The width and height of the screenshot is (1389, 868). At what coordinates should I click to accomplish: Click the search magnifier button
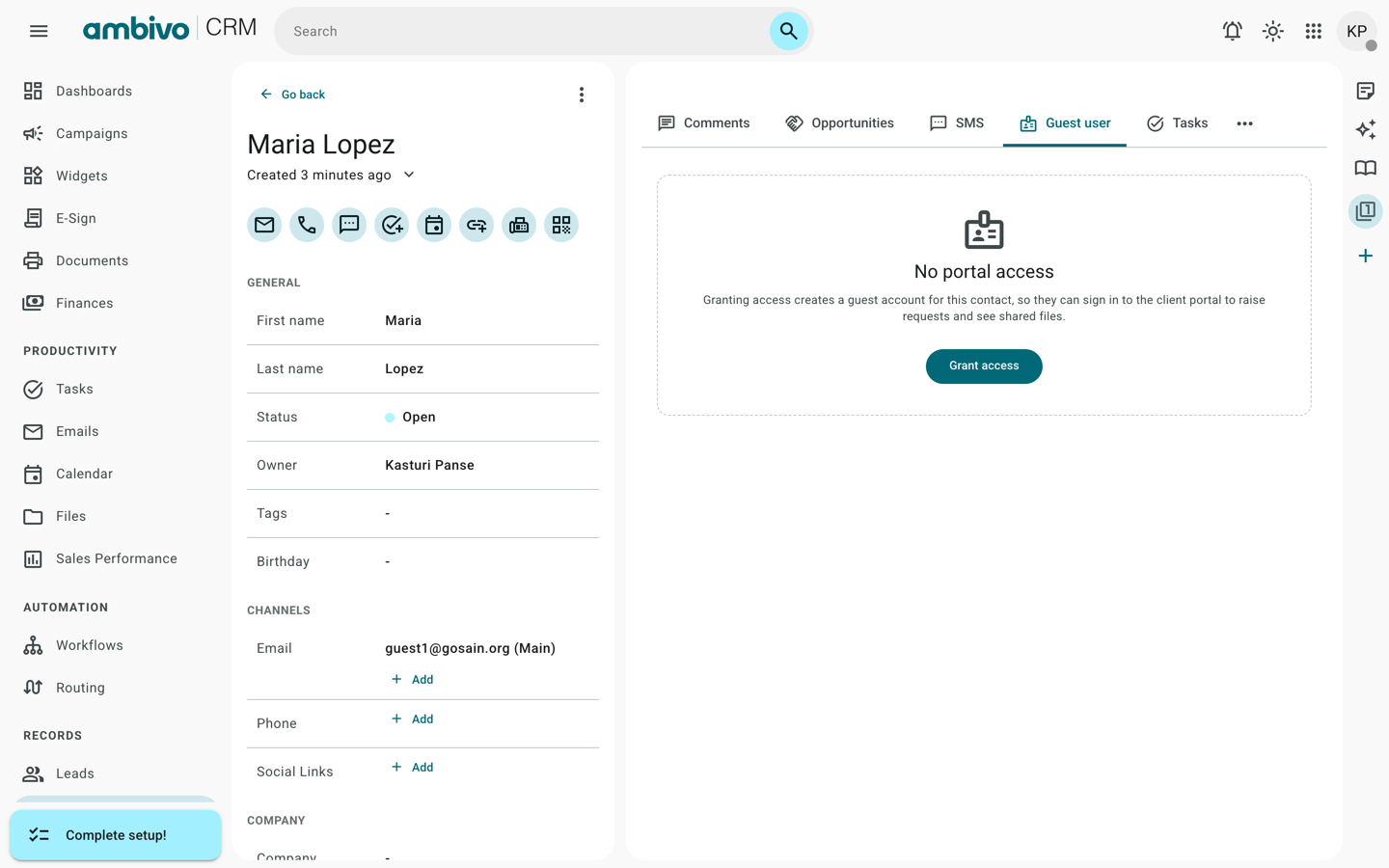[x=788, y=31]
